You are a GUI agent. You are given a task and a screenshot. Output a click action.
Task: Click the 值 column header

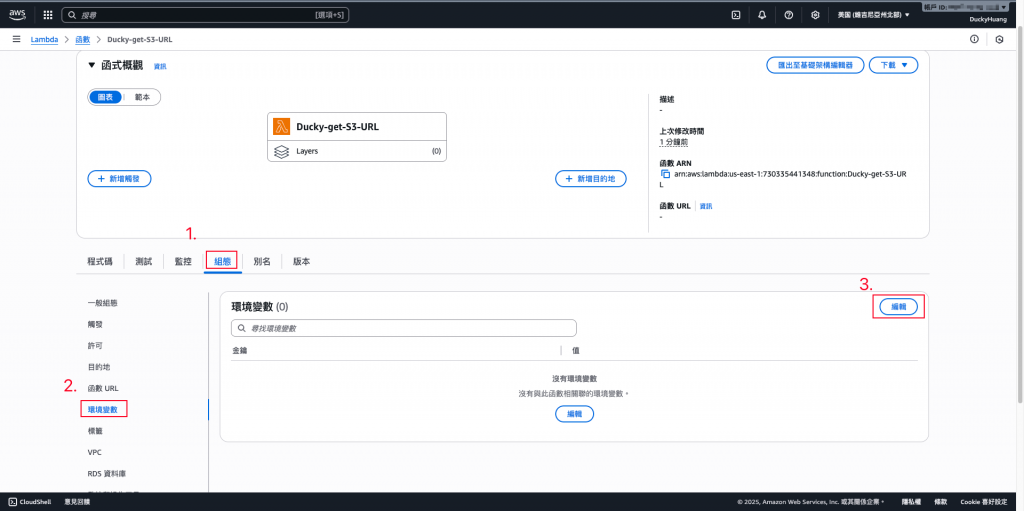(x=575, y=351)
